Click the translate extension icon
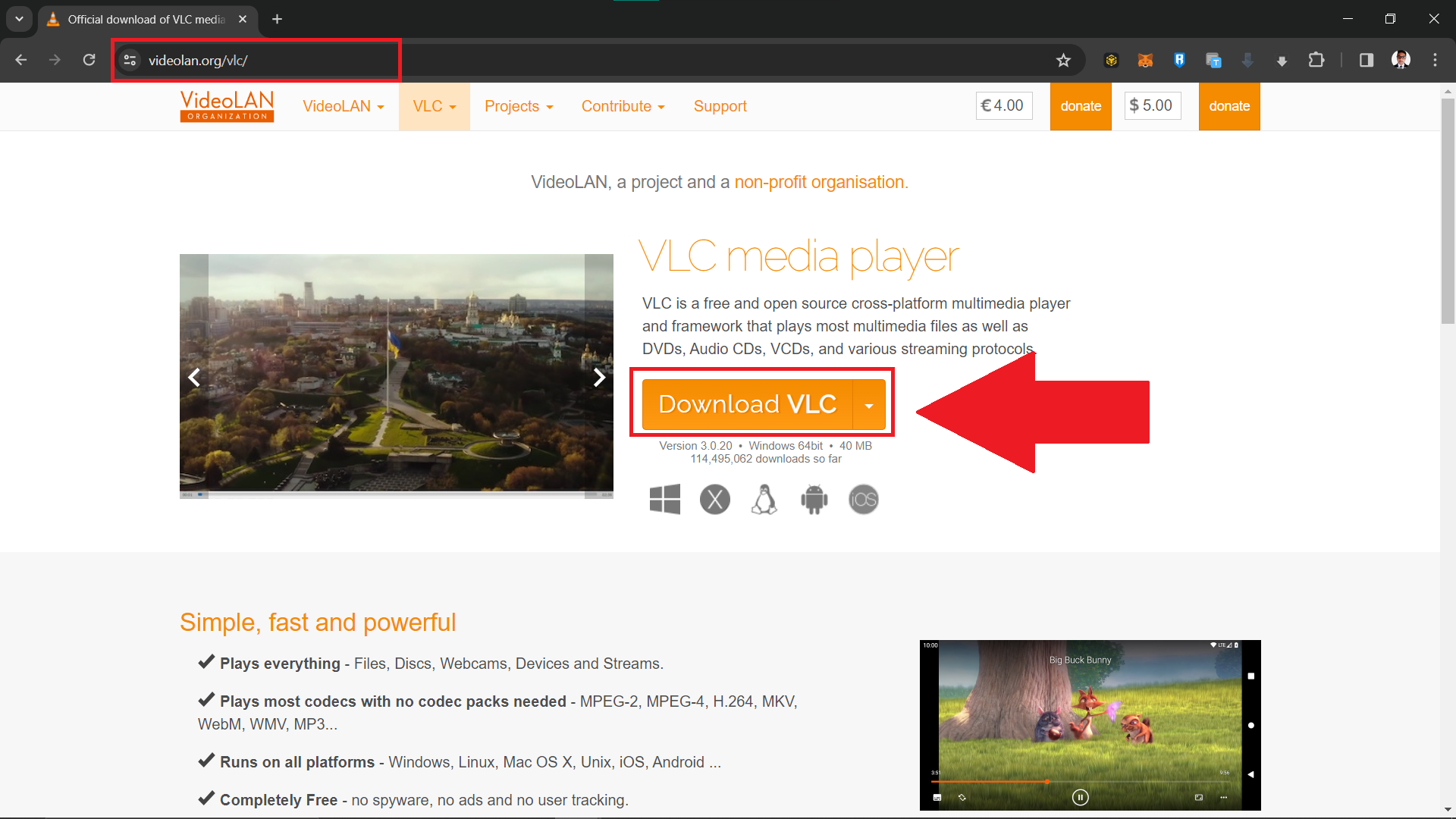The width and height of the screenshot is (1456, 819). tap(1213, 60)
